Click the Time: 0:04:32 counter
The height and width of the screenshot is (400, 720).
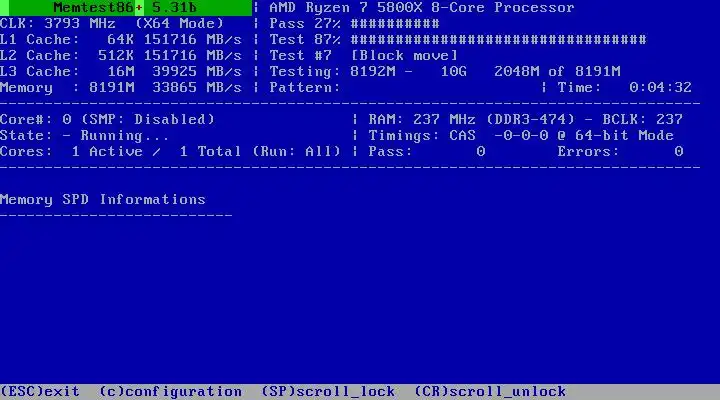[x=624, y=88]
